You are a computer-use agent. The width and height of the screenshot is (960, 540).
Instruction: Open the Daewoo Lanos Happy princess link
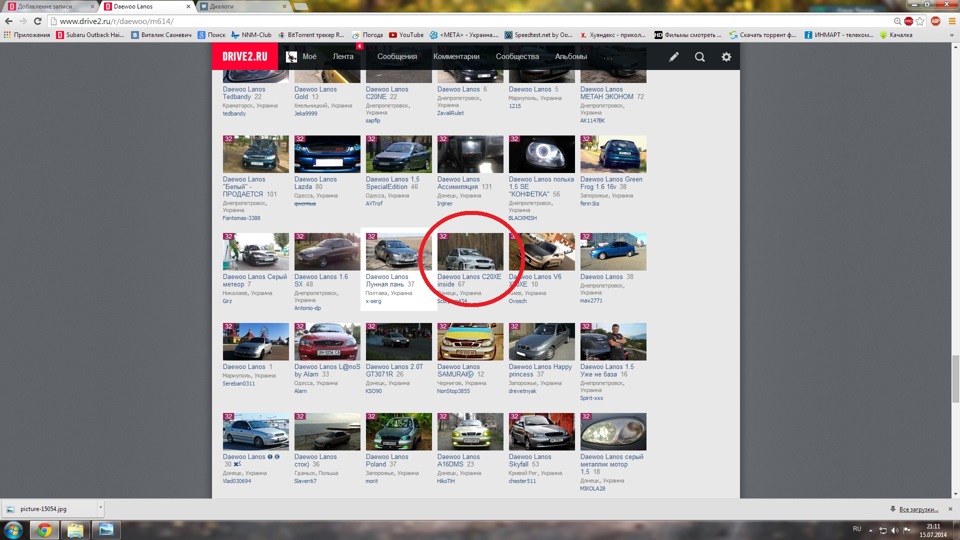point(540,370)
